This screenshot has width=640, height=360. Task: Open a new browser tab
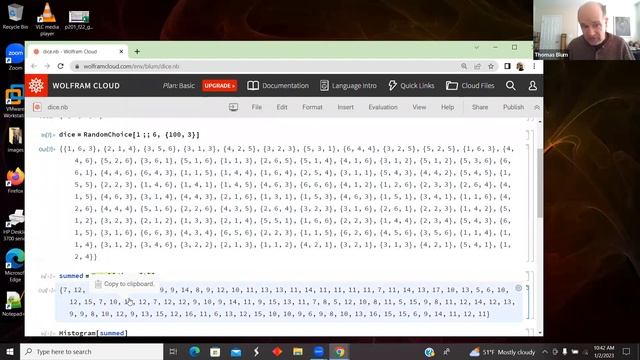[137, 51]
